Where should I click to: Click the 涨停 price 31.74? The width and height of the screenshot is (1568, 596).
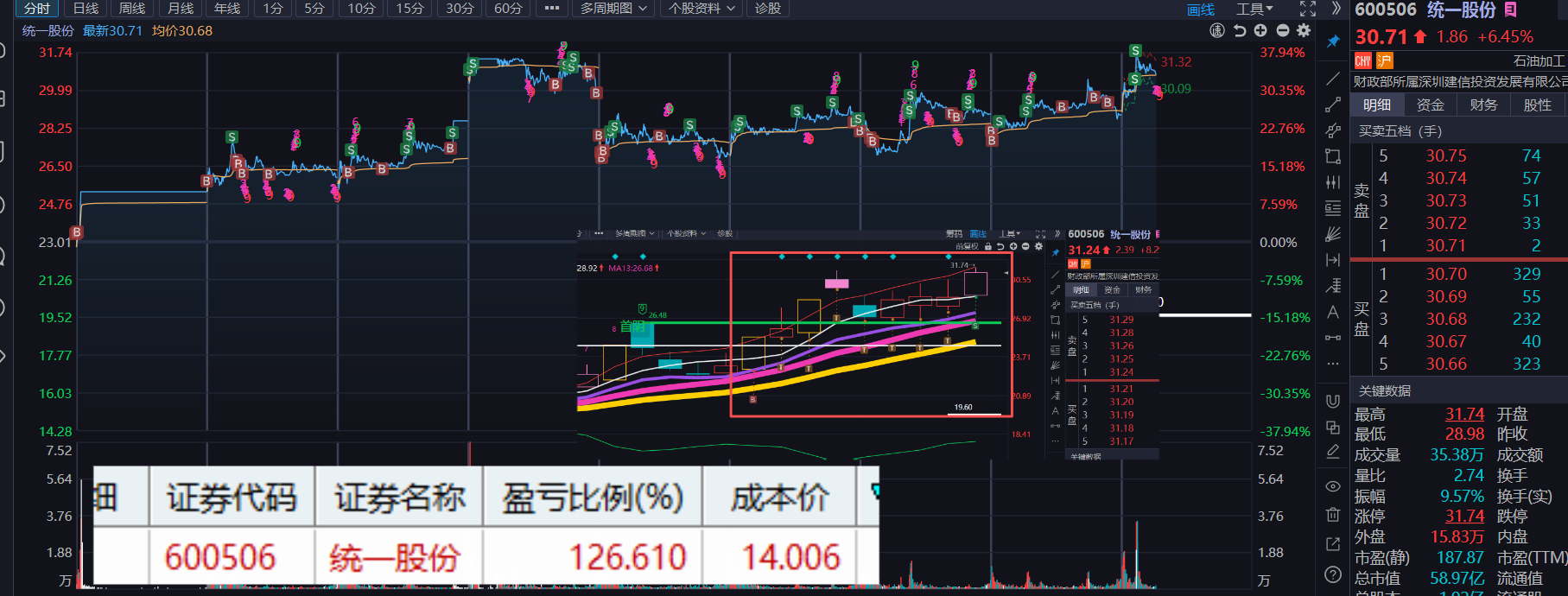pyautogui.click(x=1464, y=516)
